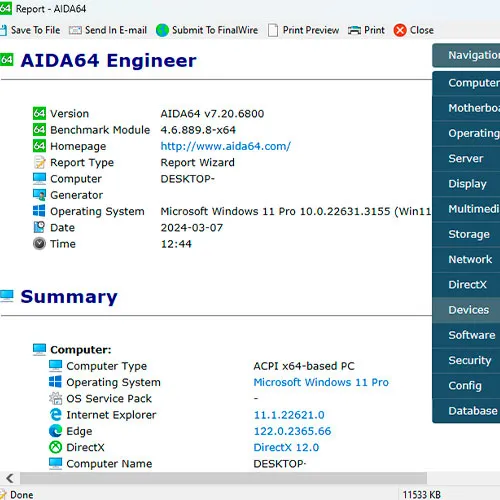
Task: Select Software in the navigation panel
Action: [466, 335]
